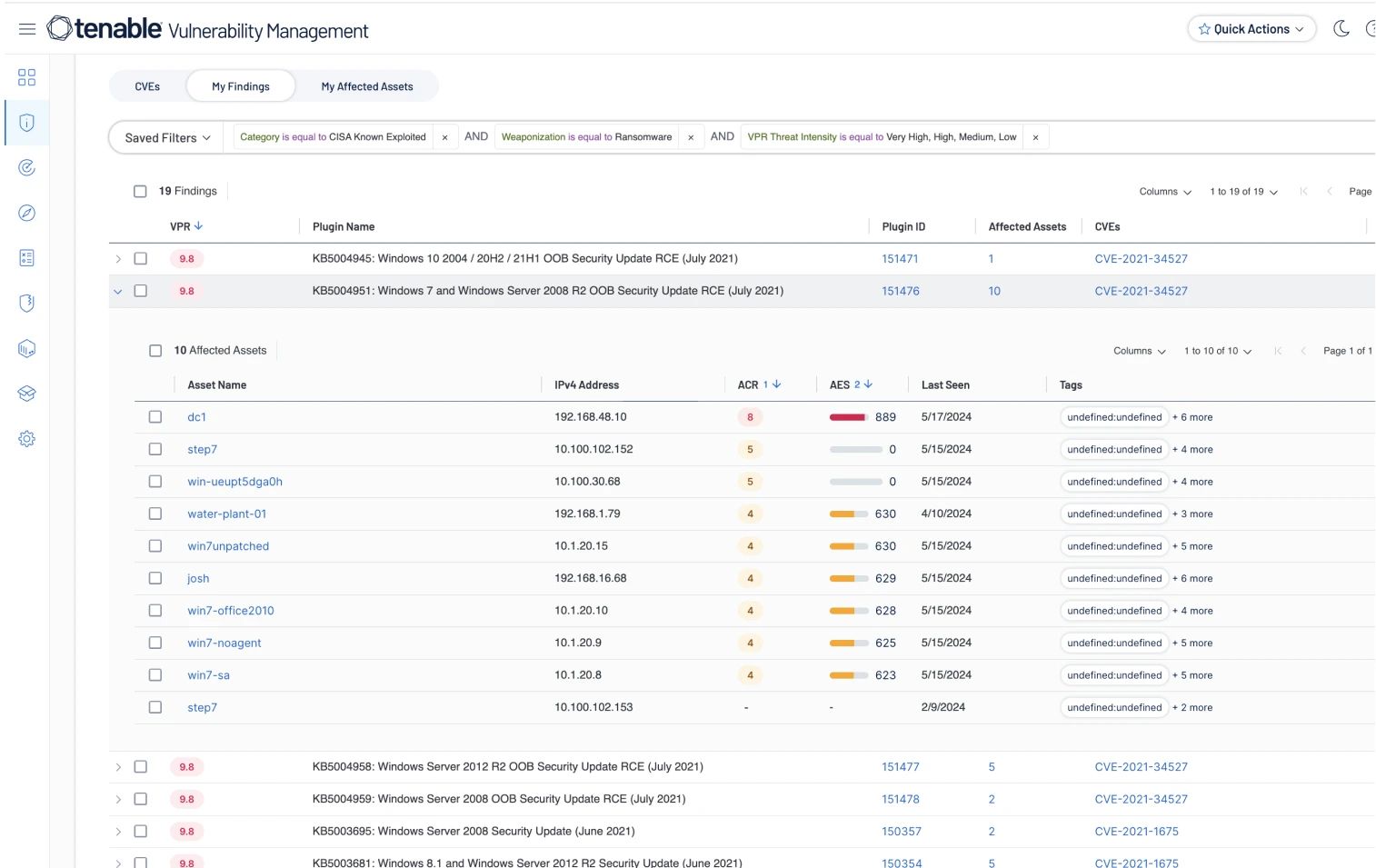Open the Scans icon in the sidebar
The width and height of the screenshot is (1376, 868).
point(26,167)
